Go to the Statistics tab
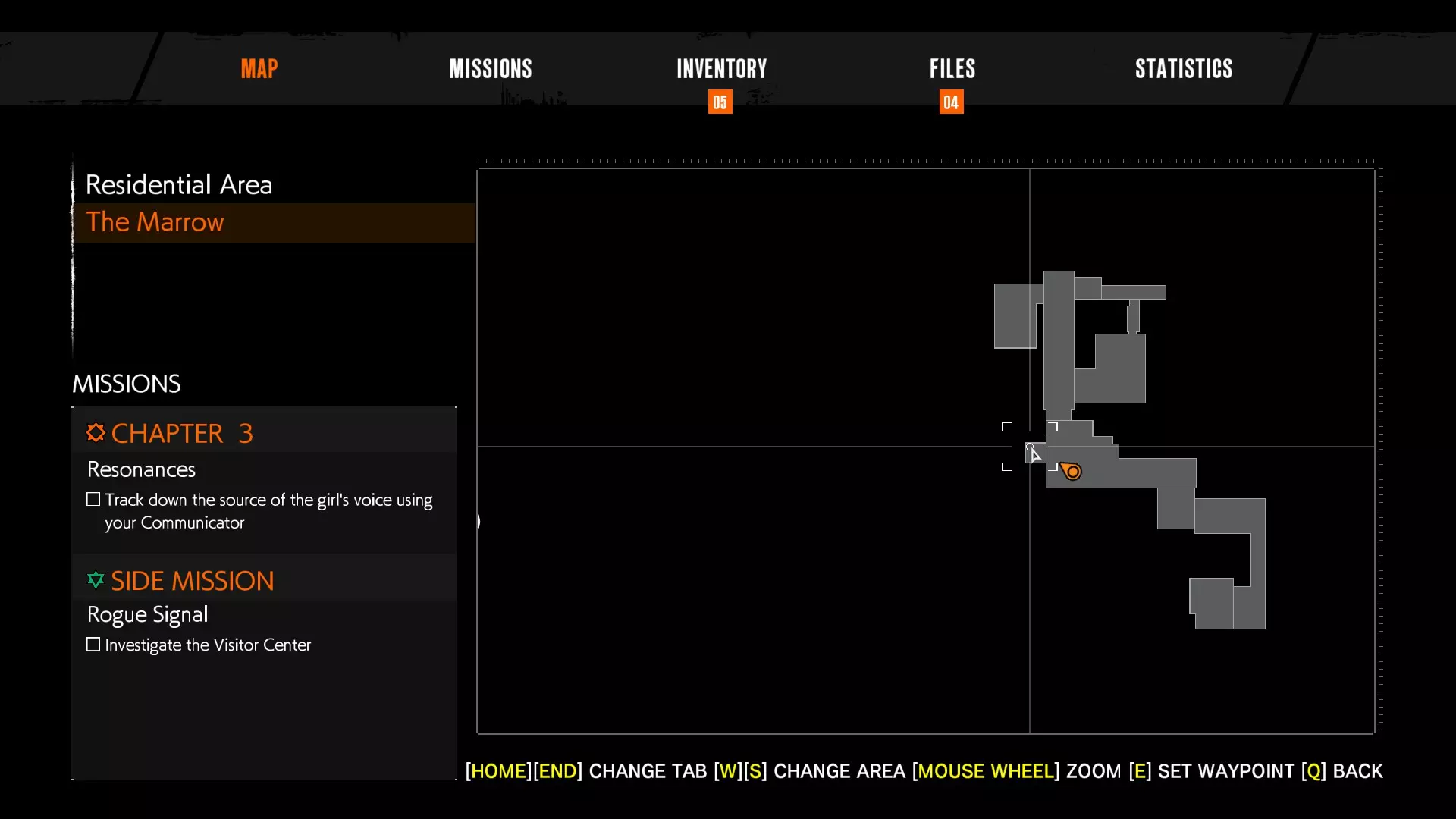 pos(1183,69)
